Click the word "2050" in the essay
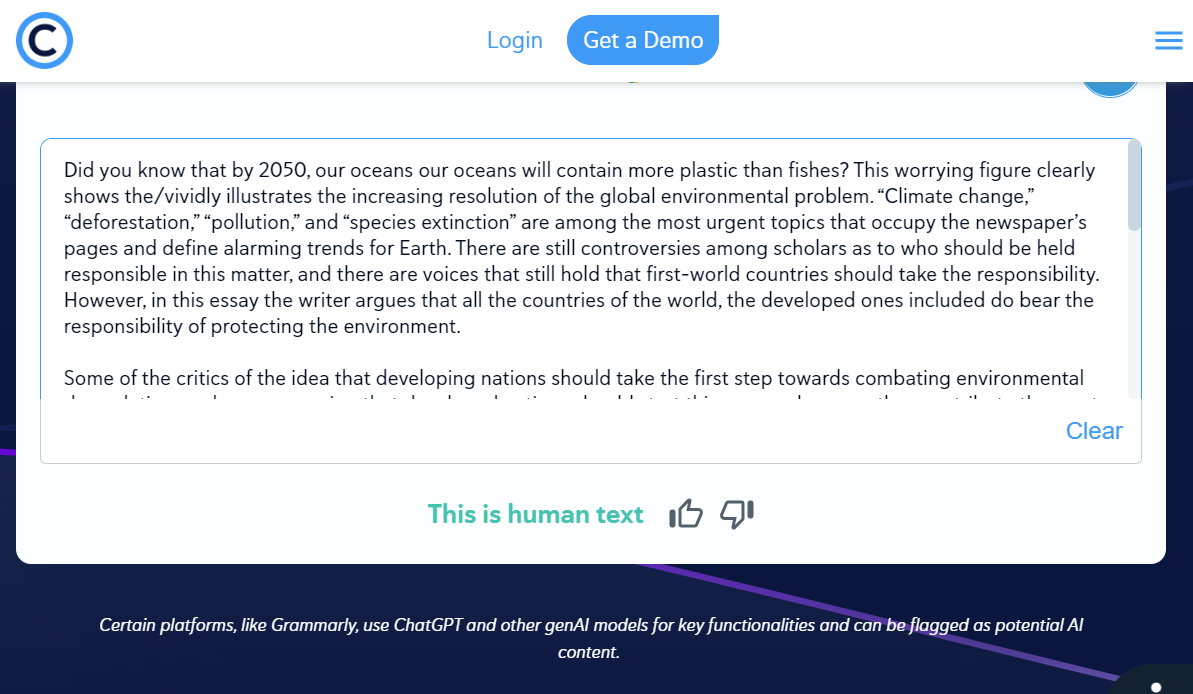The height and width of the screenshot is (694, 1193). [x=281, y=170]
